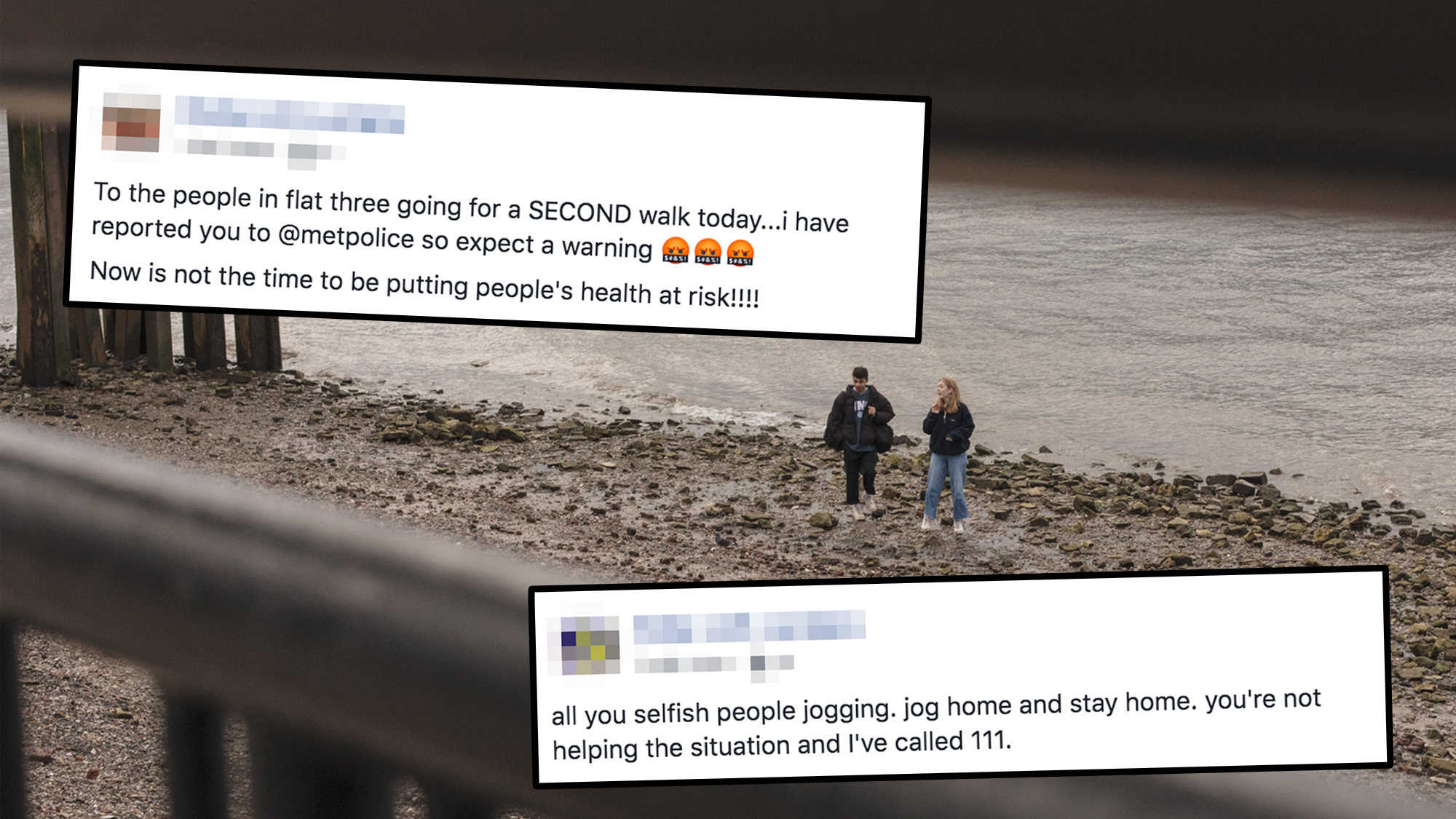Click the blurred username of the top post
This screenshot has width=1456, height=819.
tap(289, 115)
